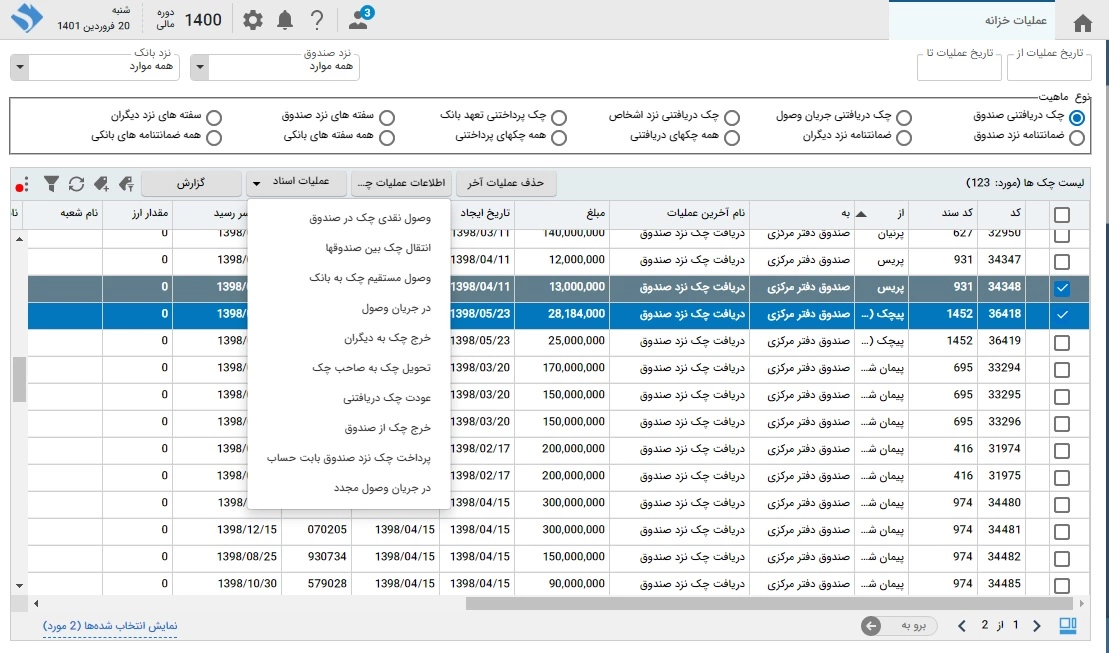This screenshot has height=653, width=1109.
Task: Select the 'سفته های نزد صندوق' radio option
Action: [387, 117]
